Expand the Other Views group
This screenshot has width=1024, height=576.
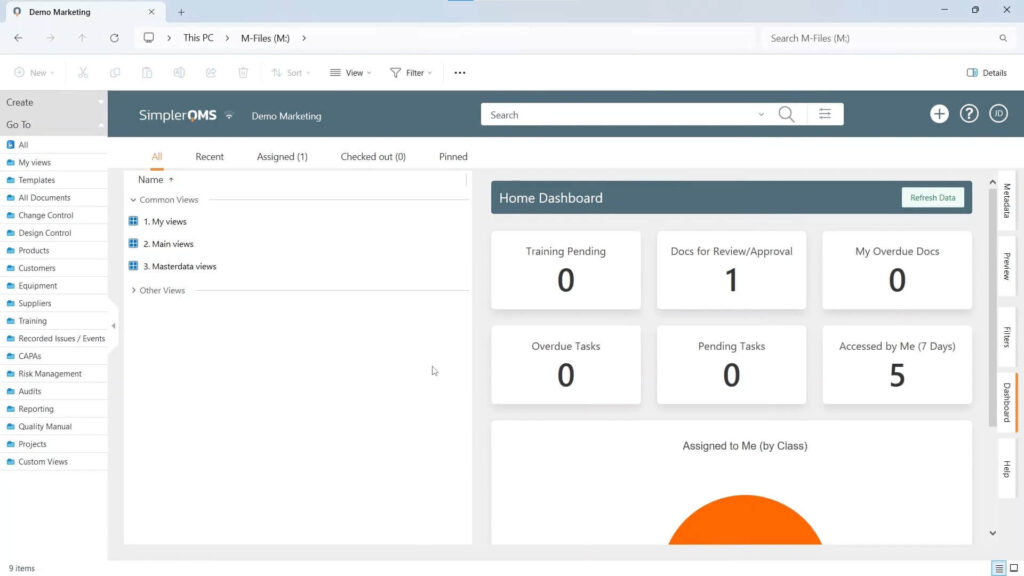click(134, 291)
